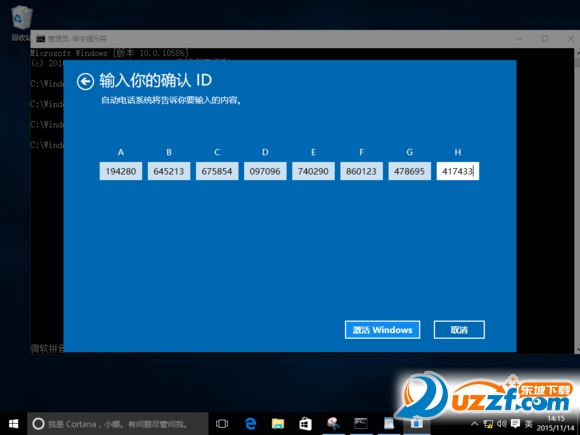Launch Microsoft Edge from the taskbar
The width and height of the screenshot is (580, 435).
(x=250, y=424)
